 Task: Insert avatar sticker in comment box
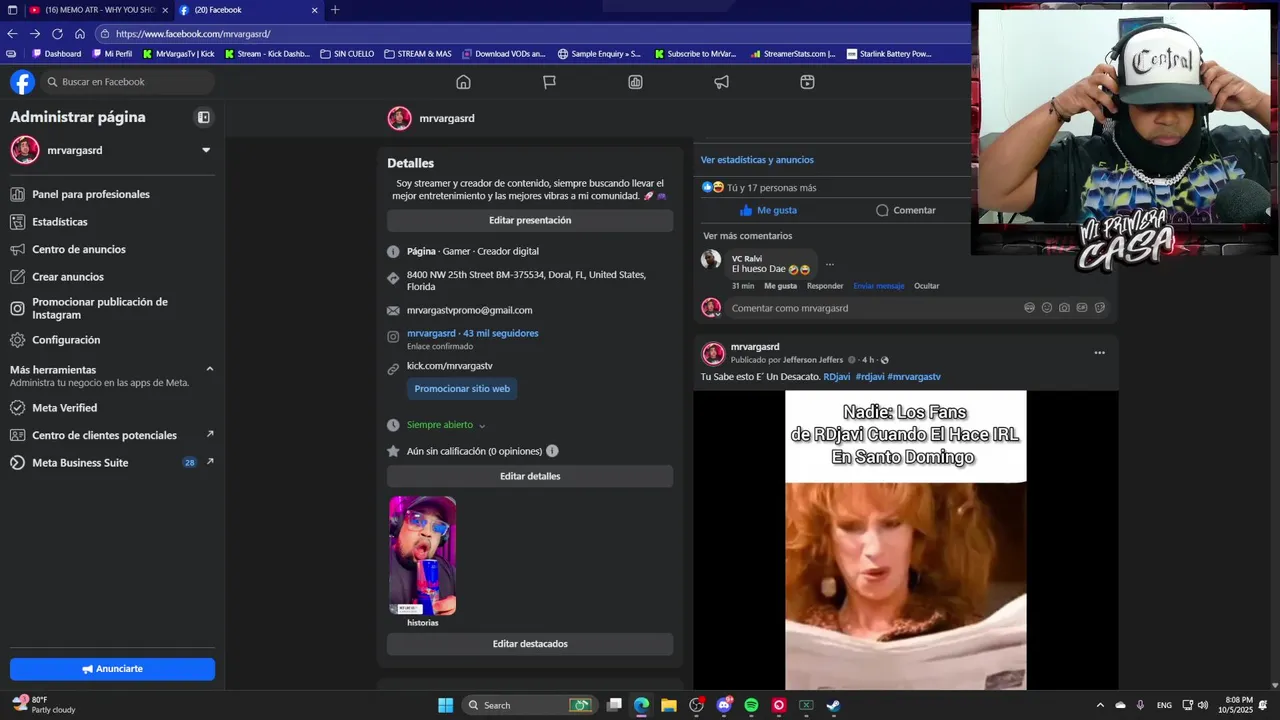(1029, 308)
